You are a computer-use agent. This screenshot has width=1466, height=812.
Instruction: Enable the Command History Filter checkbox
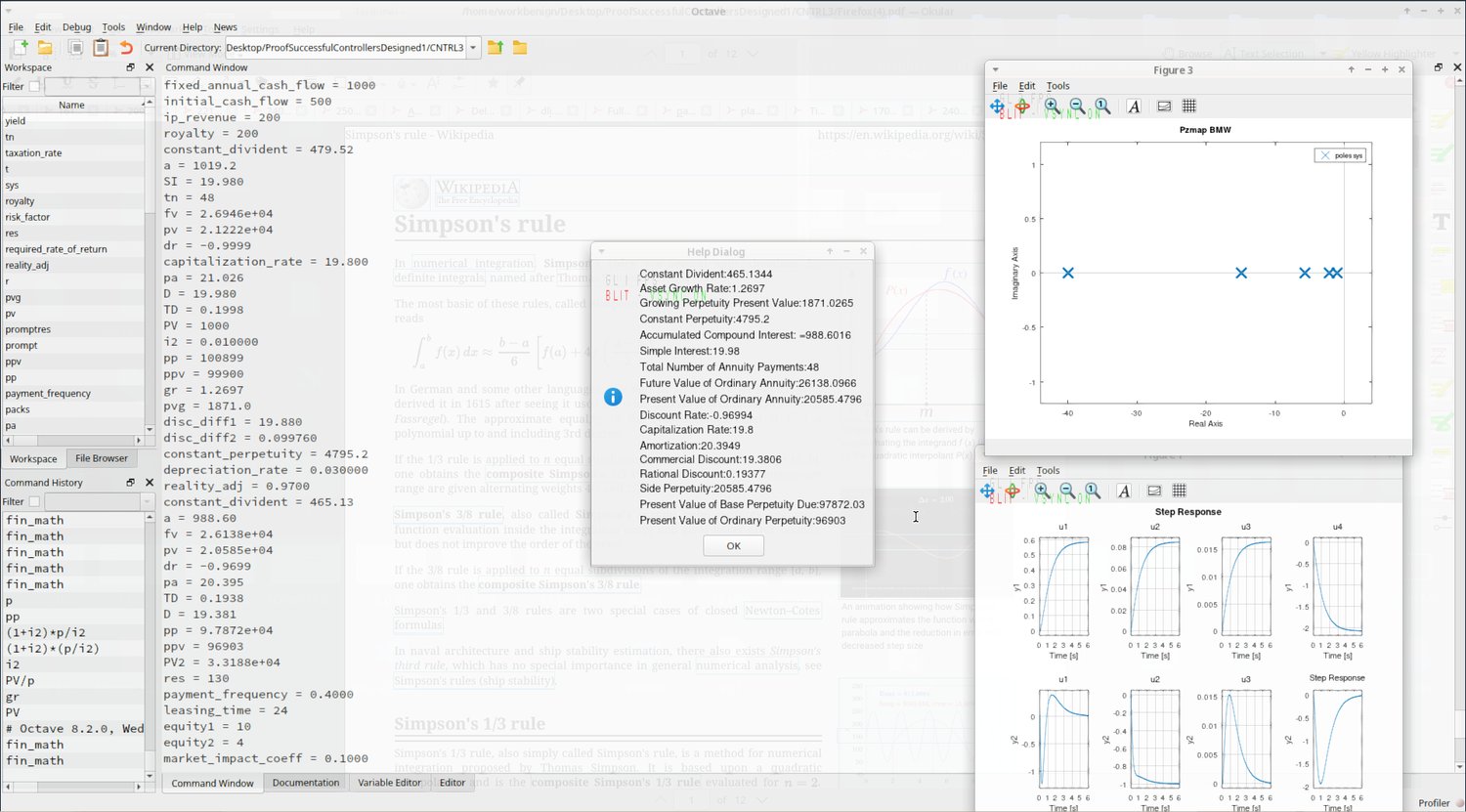coord(34,501)
